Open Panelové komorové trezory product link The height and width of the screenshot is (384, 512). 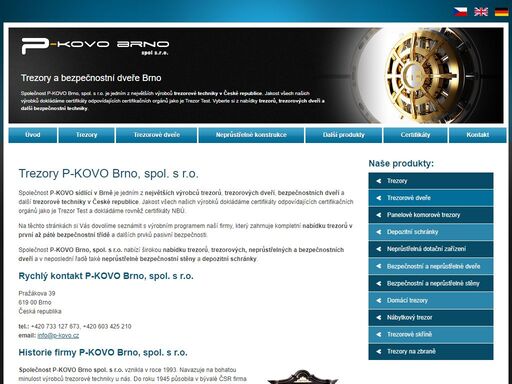tap(431, 215)
